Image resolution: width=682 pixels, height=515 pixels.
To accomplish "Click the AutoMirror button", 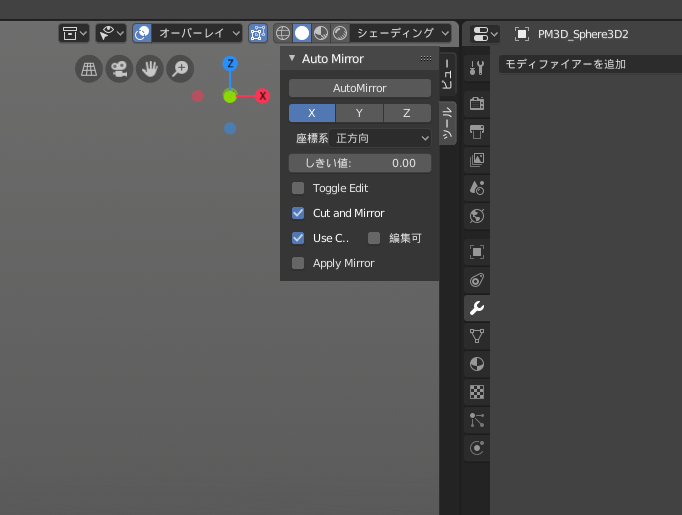I will click(360, 88).
